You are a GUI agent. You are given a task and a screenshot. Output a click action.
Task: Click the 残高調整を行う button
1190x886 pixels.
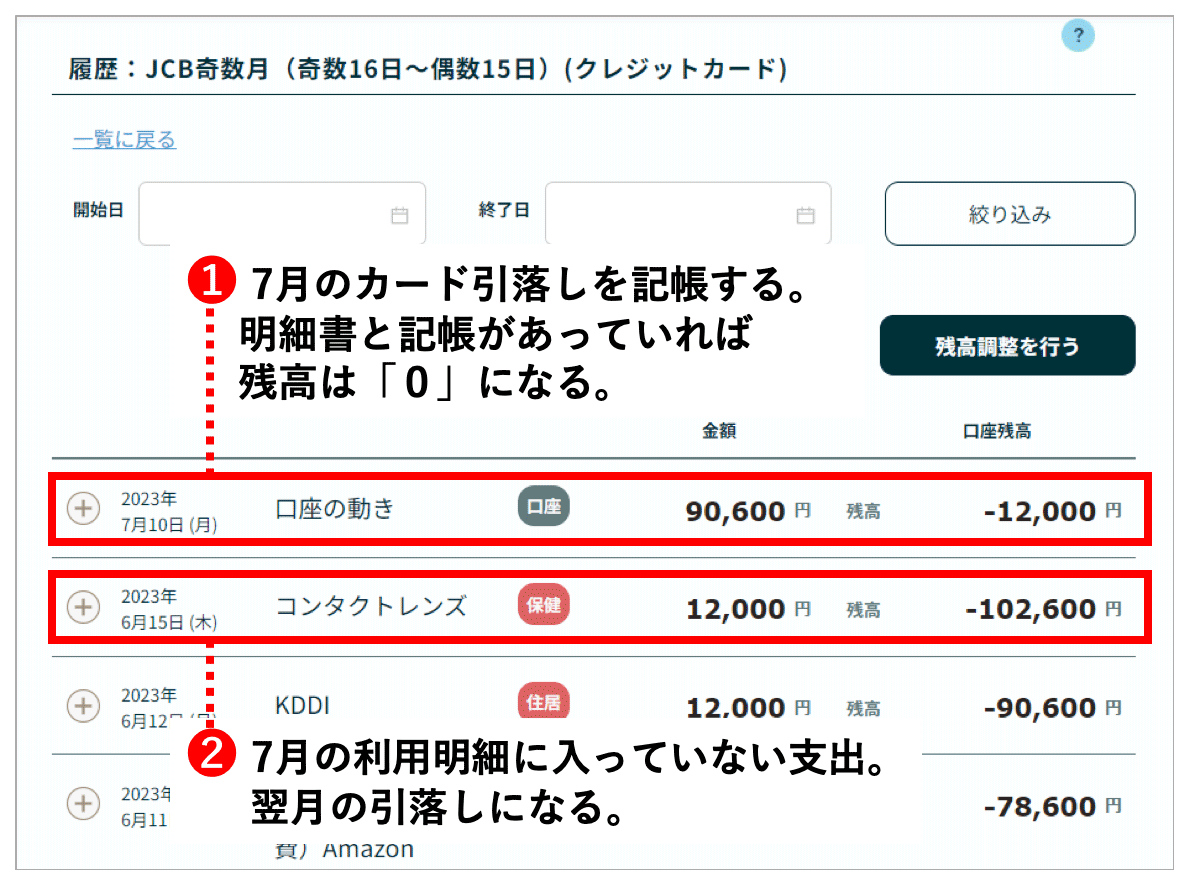[1007, 346]
